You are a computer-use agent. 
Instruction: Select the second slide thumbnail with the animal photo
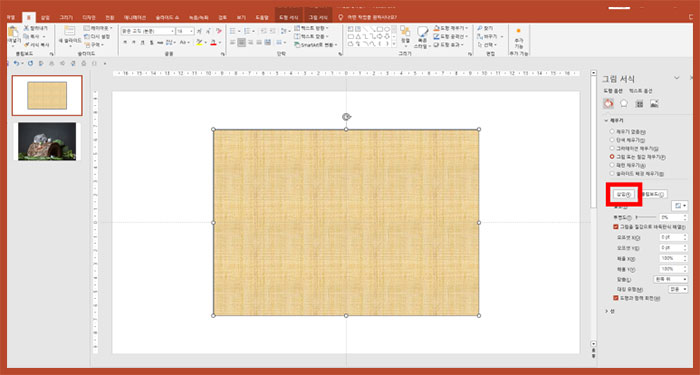[x=47, y=141]
